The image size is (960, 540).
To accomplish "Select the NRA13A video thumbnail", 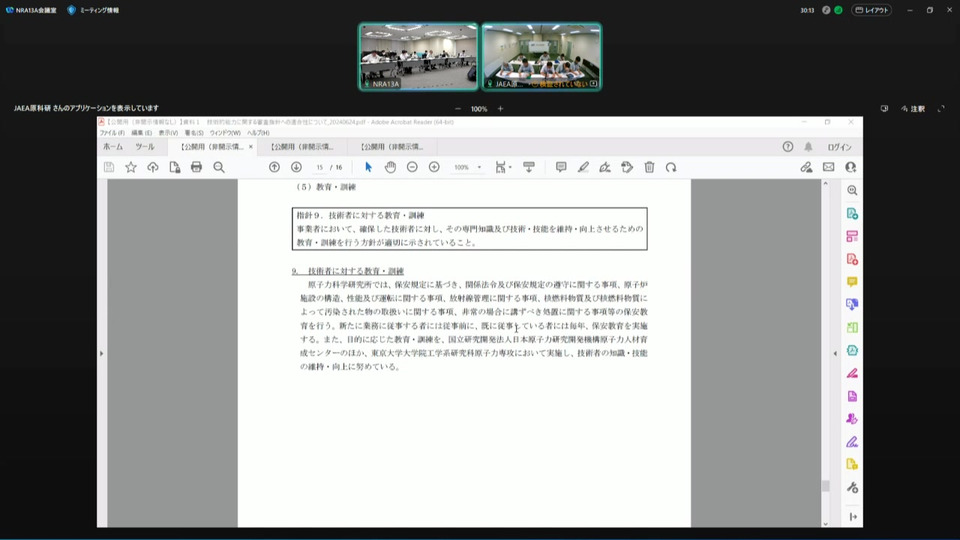I will (x=418, y=56).
